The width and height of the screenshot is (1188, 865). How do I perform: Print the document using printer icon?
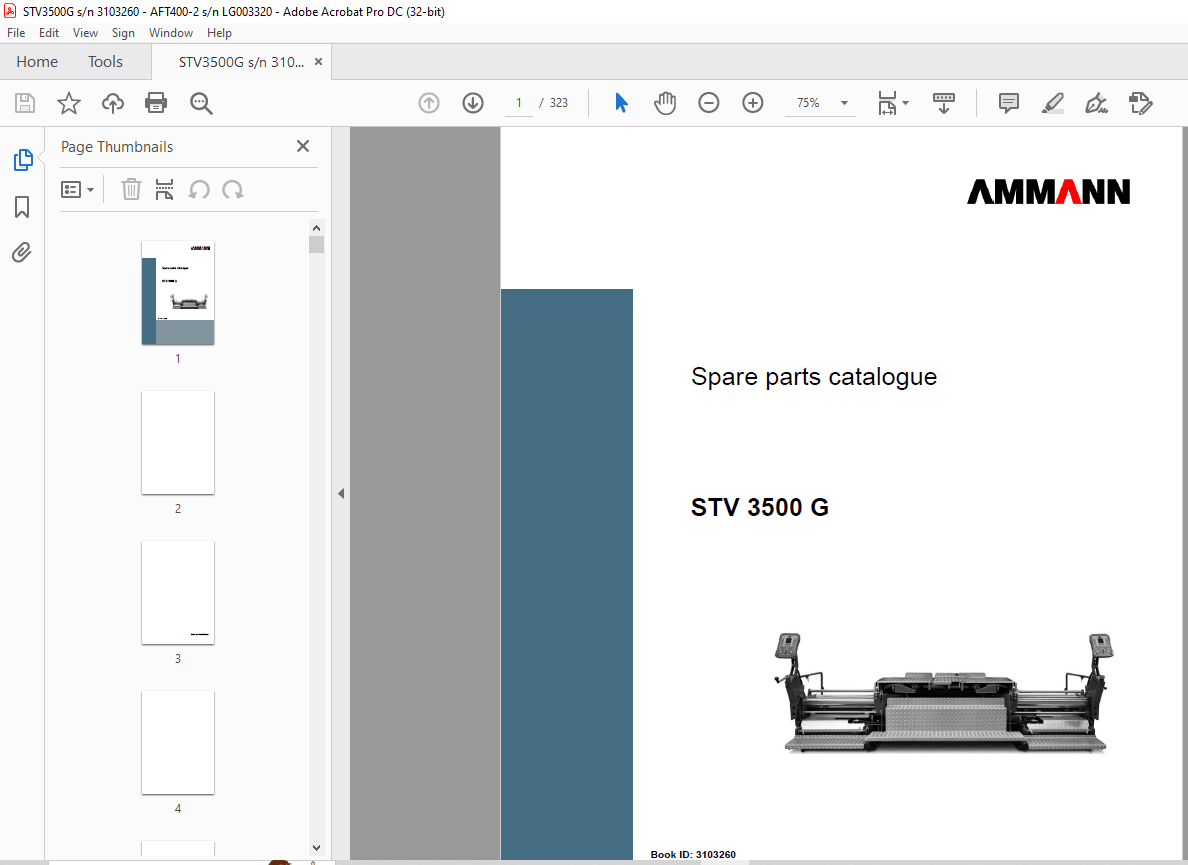pos(156,103)
